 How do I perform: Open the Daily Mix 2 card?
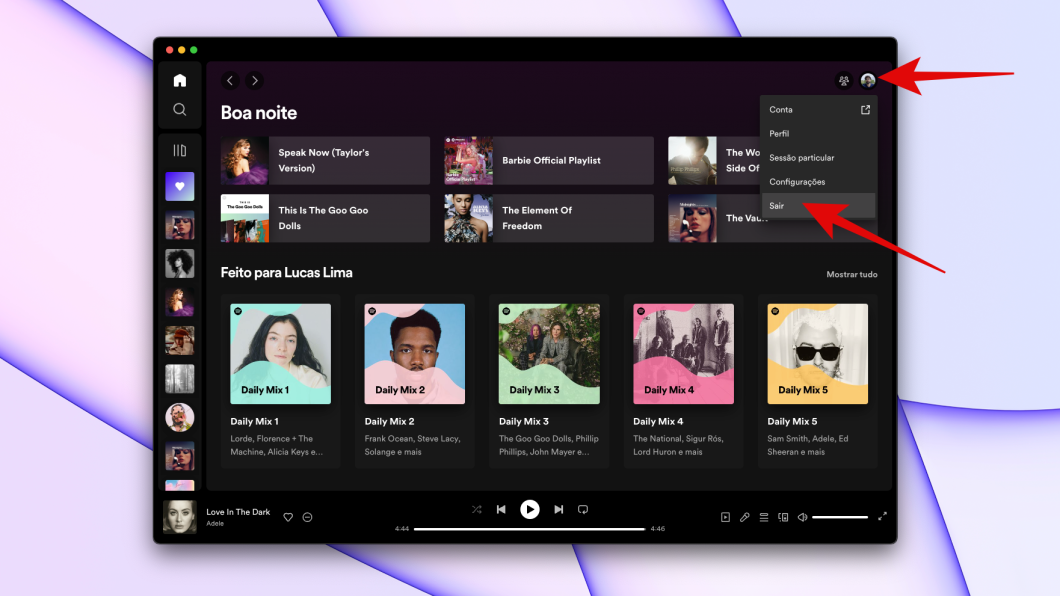tap(414, 381)
